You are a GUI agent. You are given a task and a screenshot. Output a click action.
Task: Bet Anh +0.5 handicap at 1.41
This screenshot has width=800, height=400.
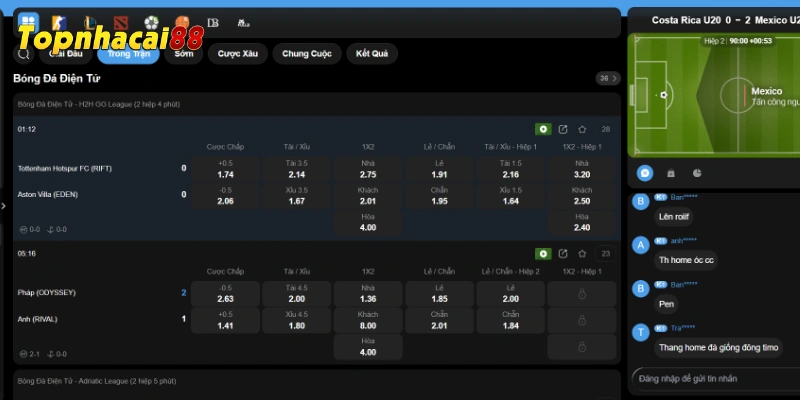225,320
